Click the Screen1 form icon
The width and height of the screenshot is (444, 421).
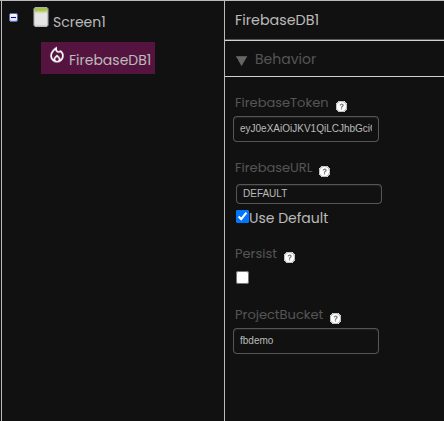click(x=41, y=17)
